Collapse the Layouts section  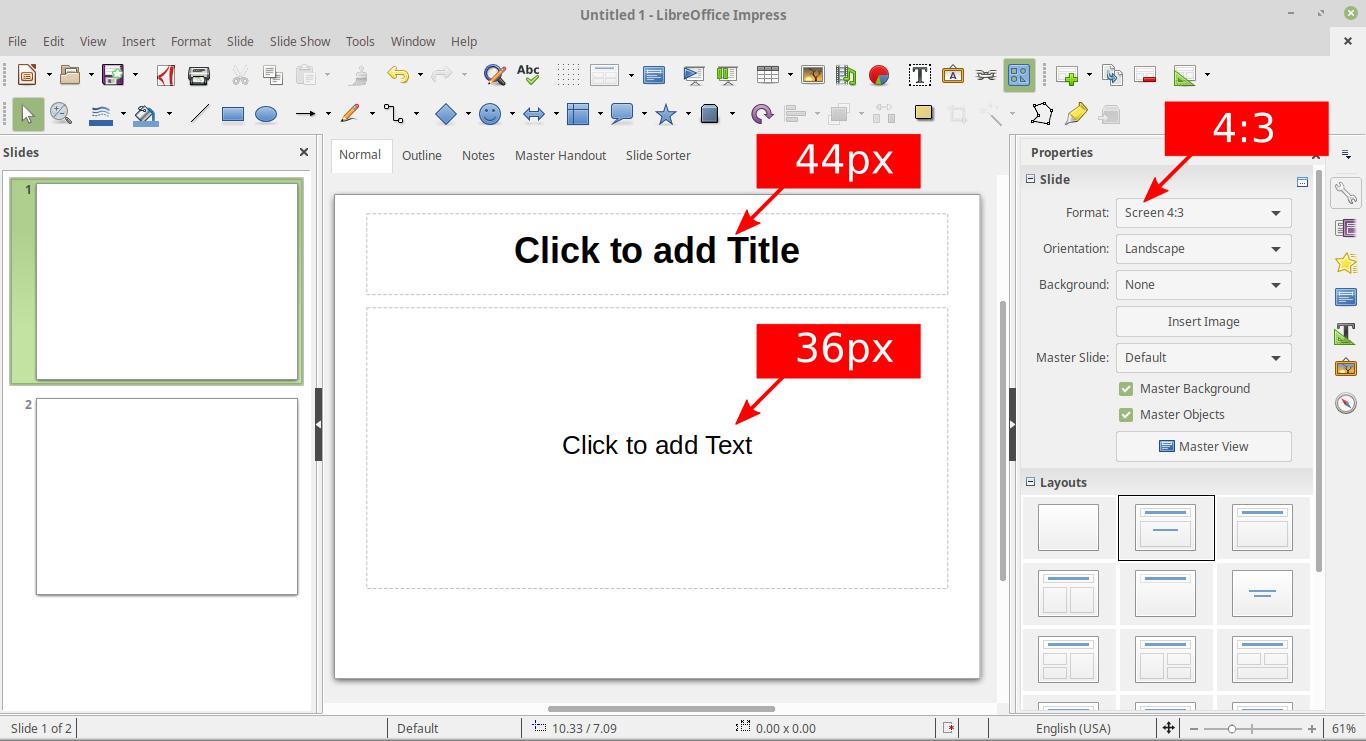(1031, 482)
